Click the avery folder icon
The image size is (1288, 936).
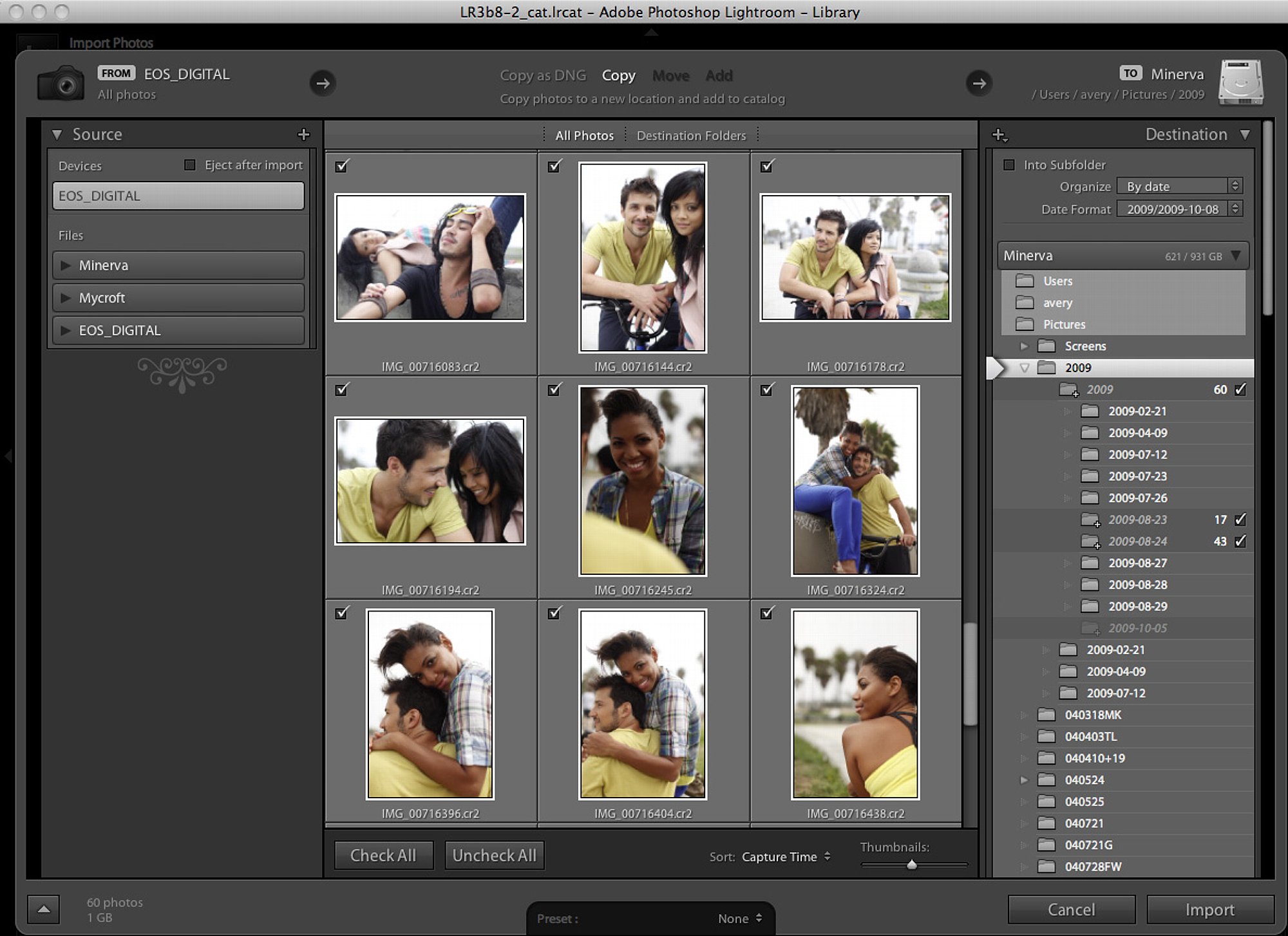coord(1025,303)
